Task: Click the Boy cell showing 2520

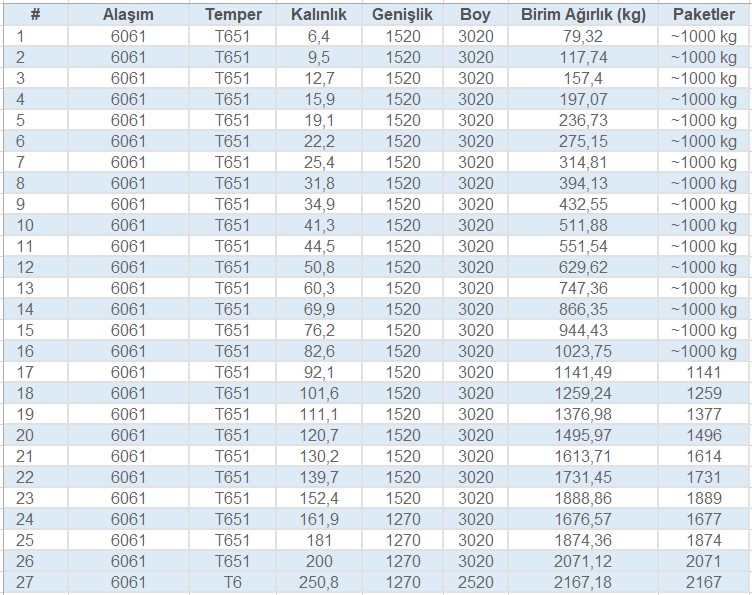Action: pyautogui.click(x=475, y=582)
